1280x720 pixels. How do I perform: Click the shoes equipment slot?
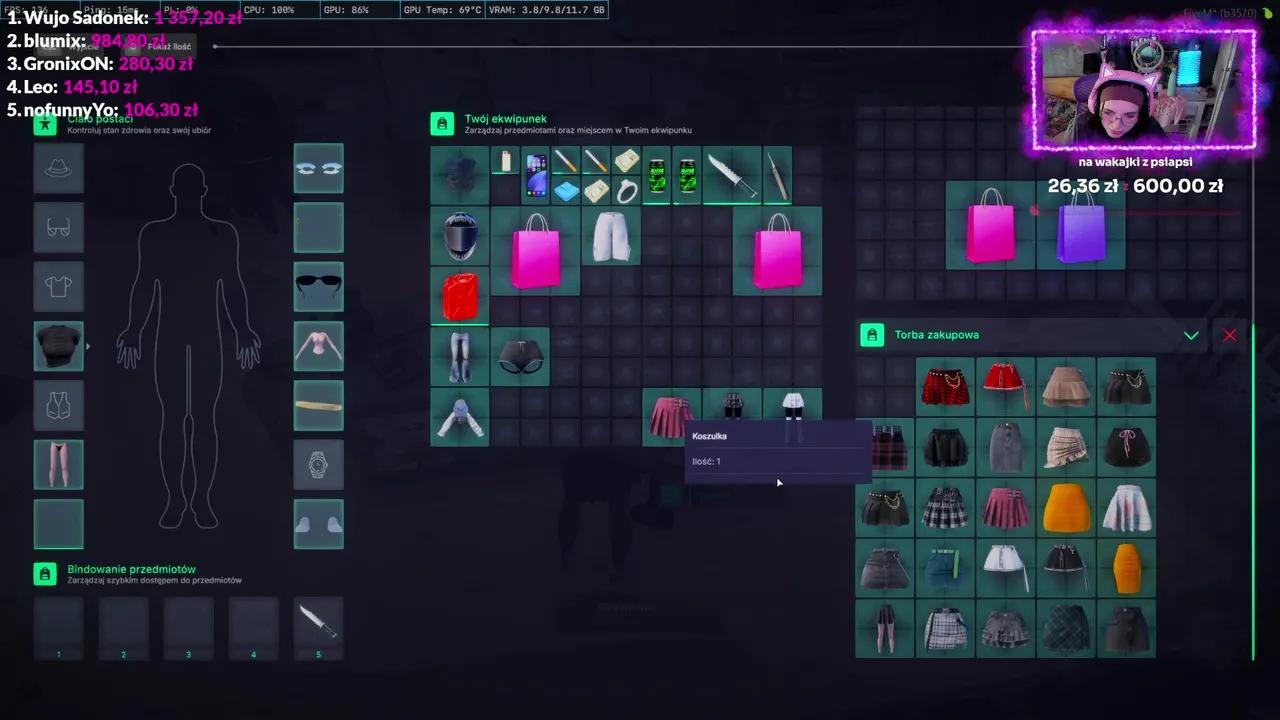tap(318, 524)
